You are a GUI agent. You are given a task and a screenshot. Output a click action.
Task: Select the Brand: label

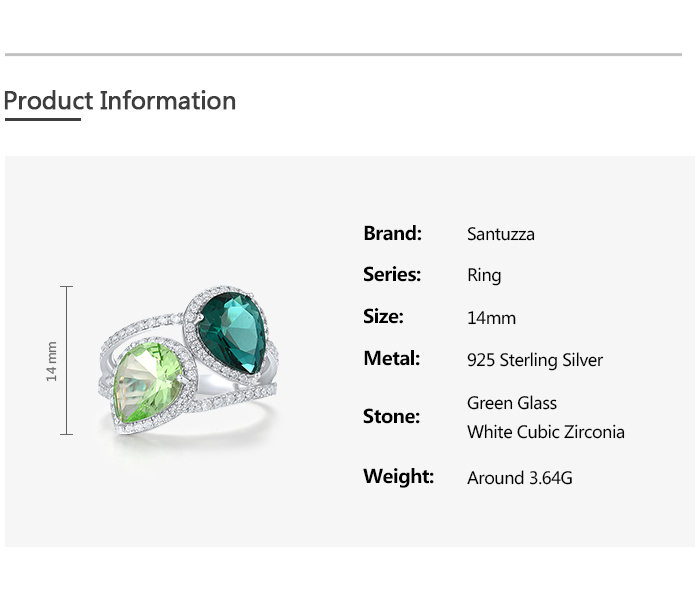pos(392,233)
